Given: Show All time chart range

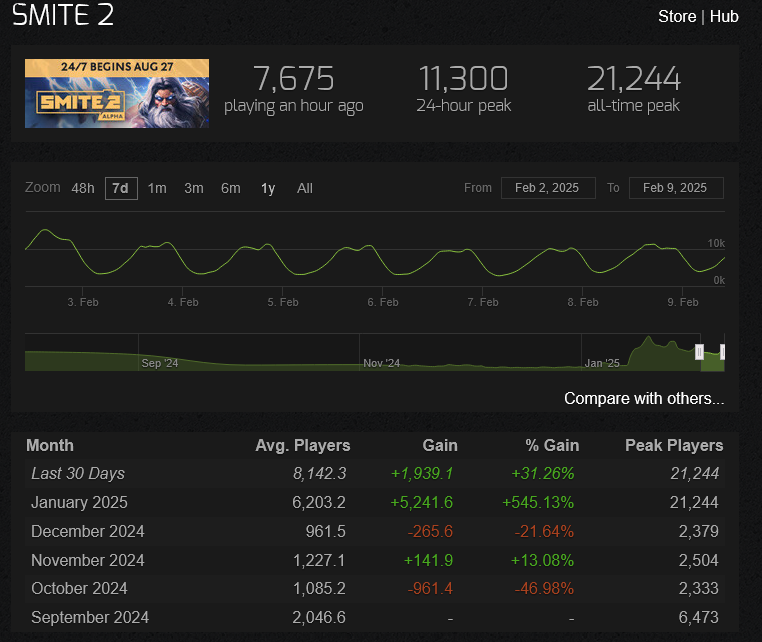Looking at the screenshot, I should click(305, 189).
